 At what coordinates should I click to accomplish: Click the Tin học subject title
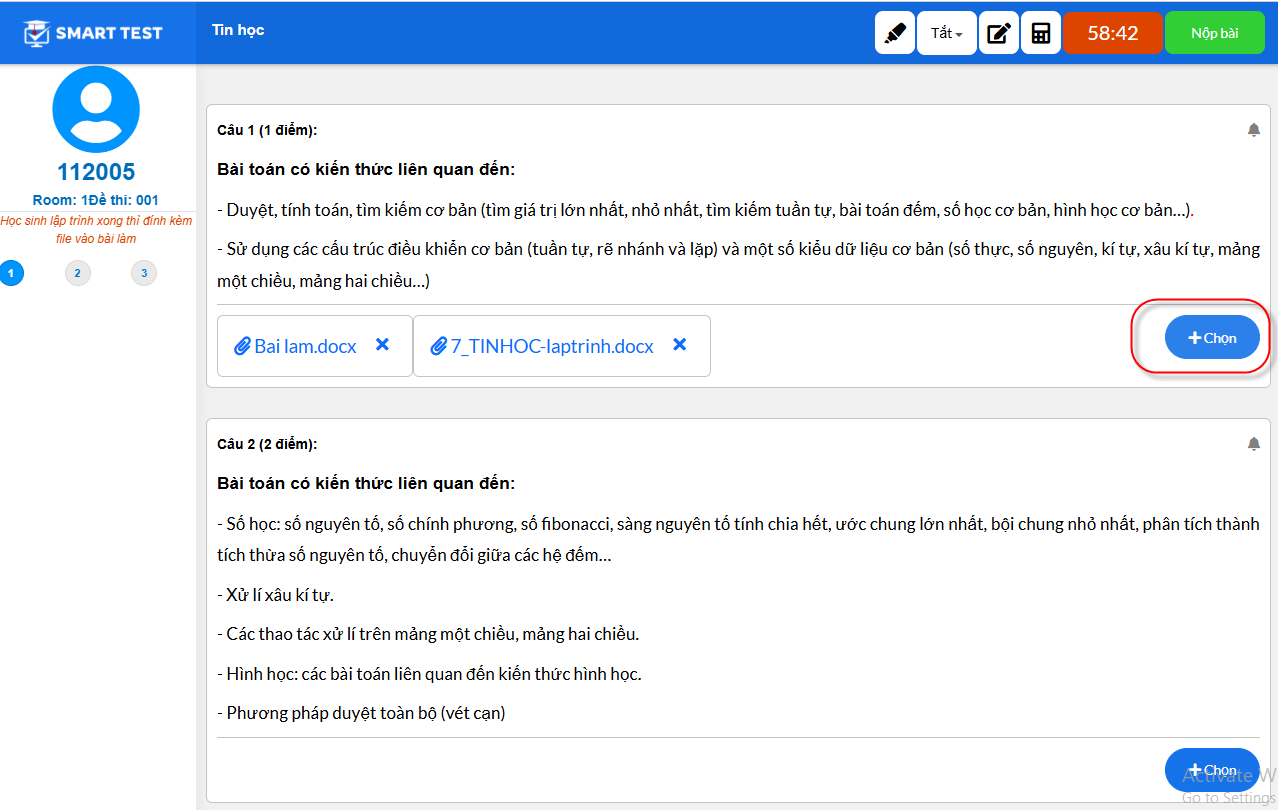coord(238,30)
